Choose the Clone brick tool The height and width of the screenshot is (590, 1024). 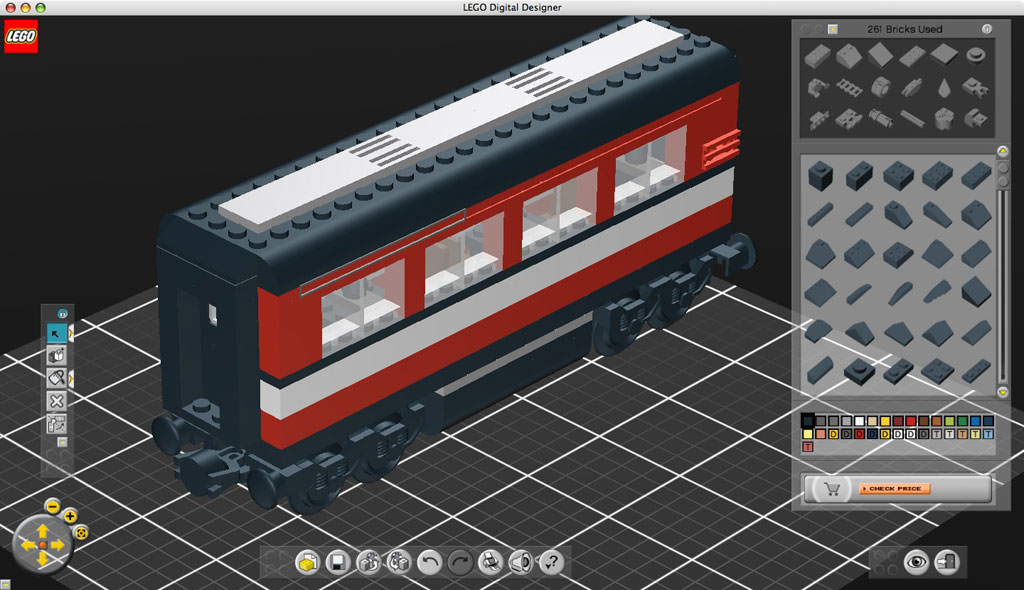pos(57,356)
